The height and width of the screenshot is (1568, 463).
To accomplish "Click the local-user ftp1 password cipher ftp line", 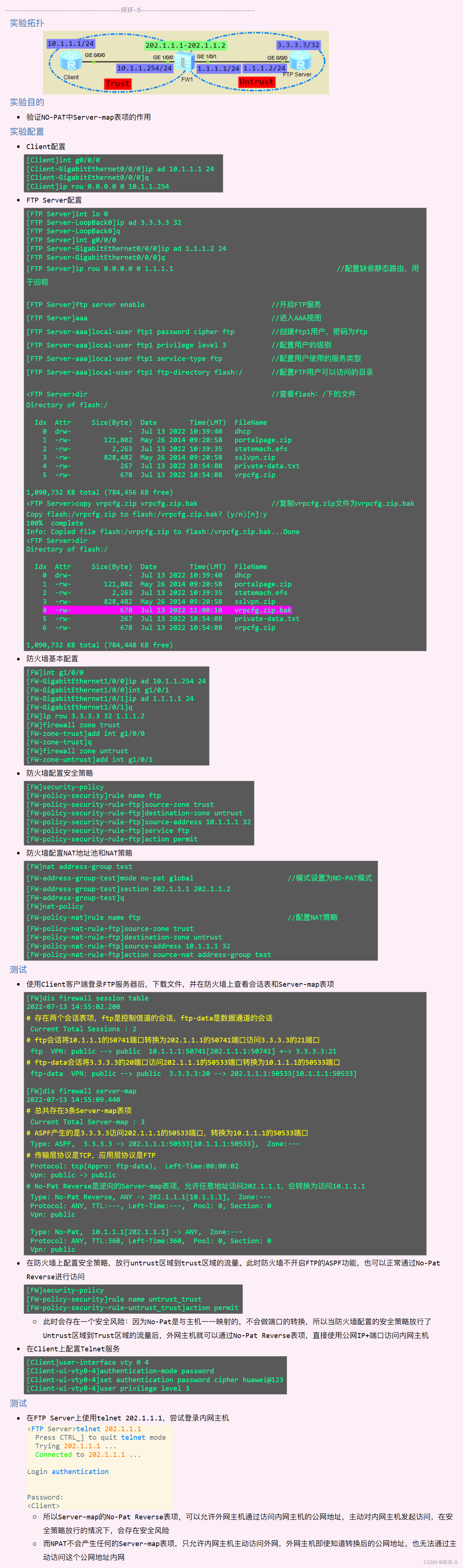I will 130,332.
